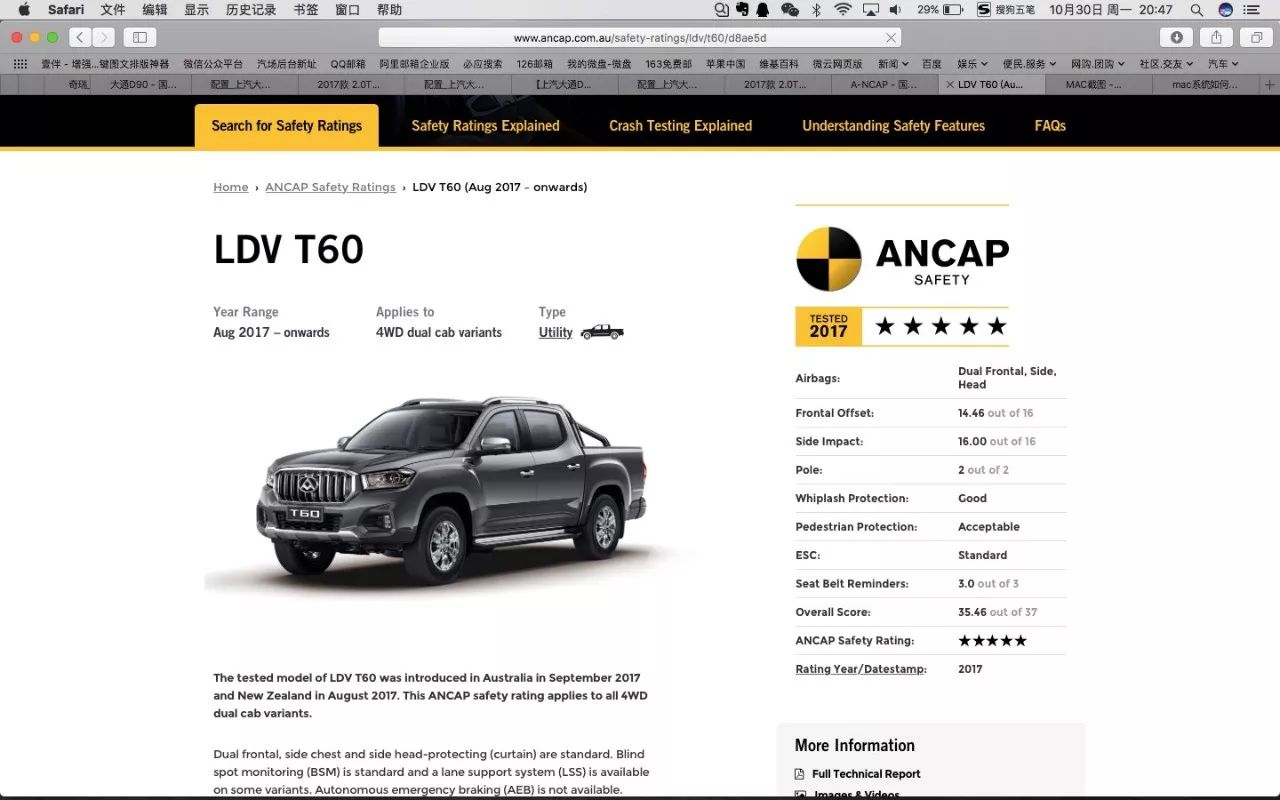This screenshot has height=800, width=1280.
Task: Add a new tab with the plus button
Action: [x=1270, y=85]
